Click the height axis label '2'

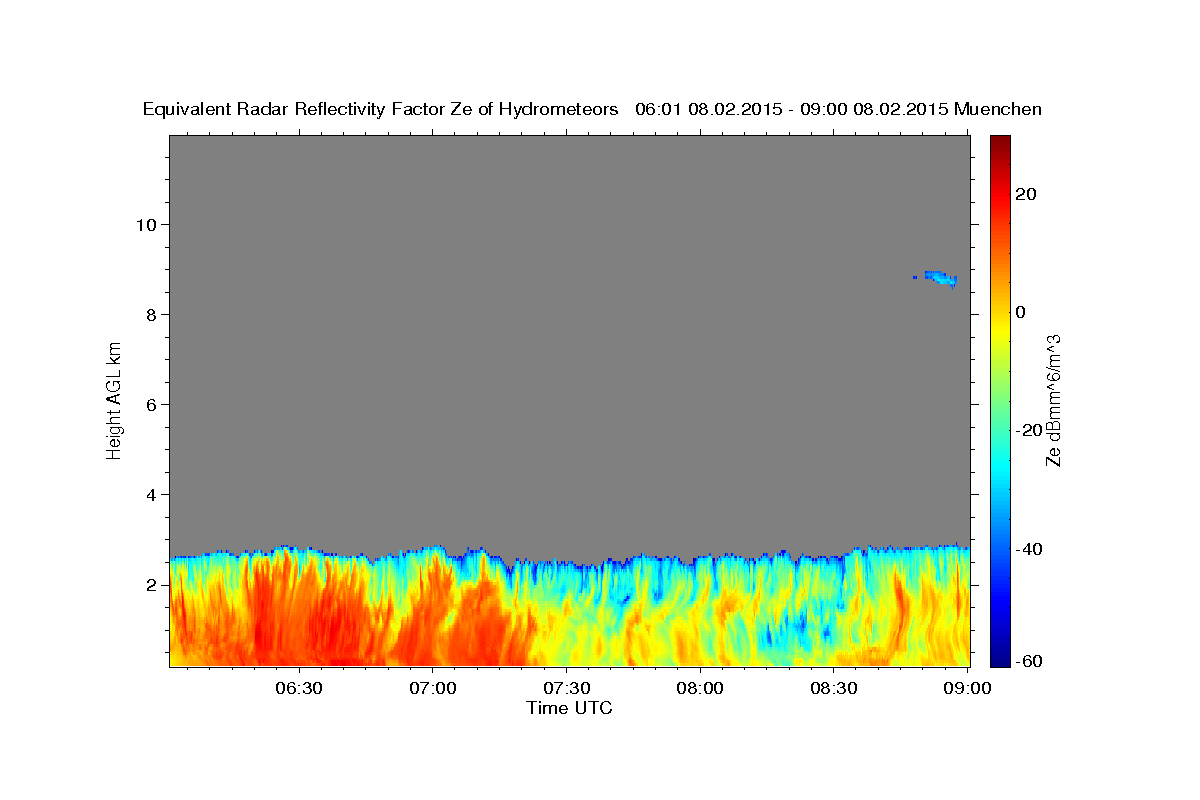(153, 584)
